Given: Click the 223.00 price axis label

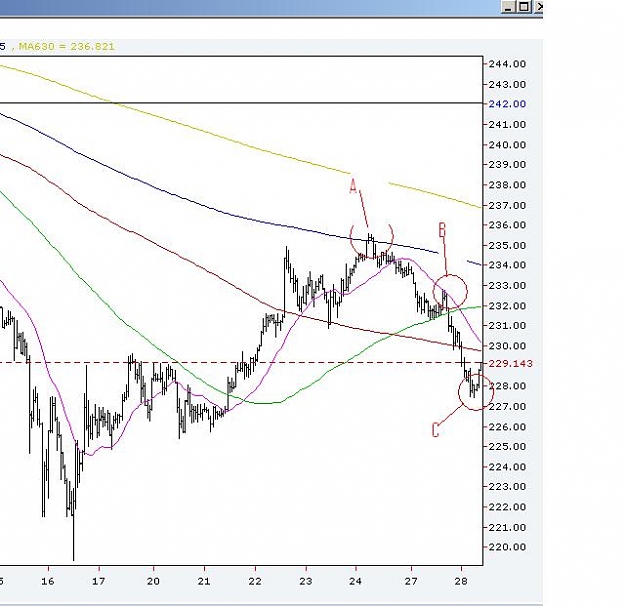Looking at the screenshot, I should coord(507,487).
